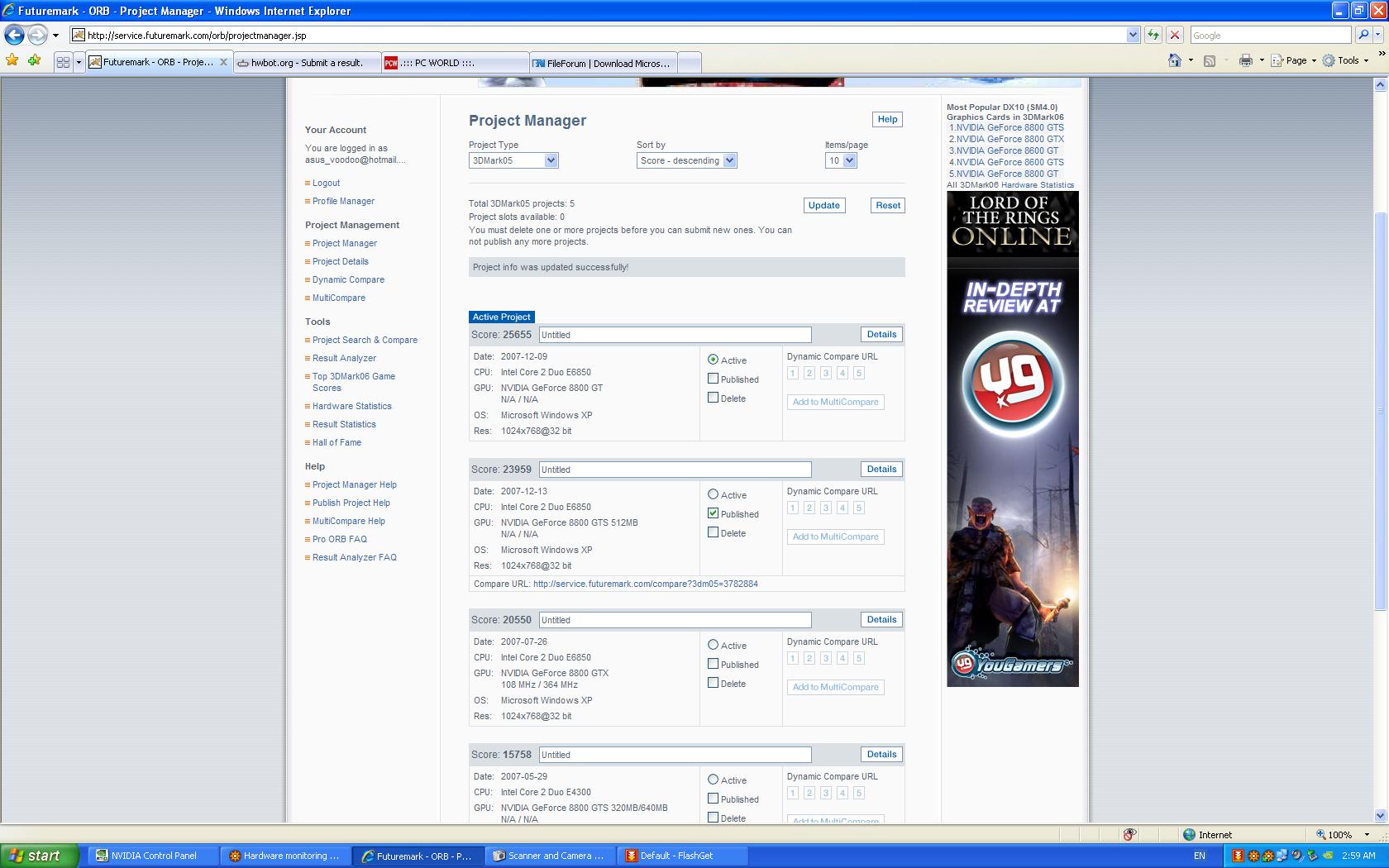The image size is (1389, 868).
Task: Open Hall of Fame link
Action: click(x=337, y=442)
